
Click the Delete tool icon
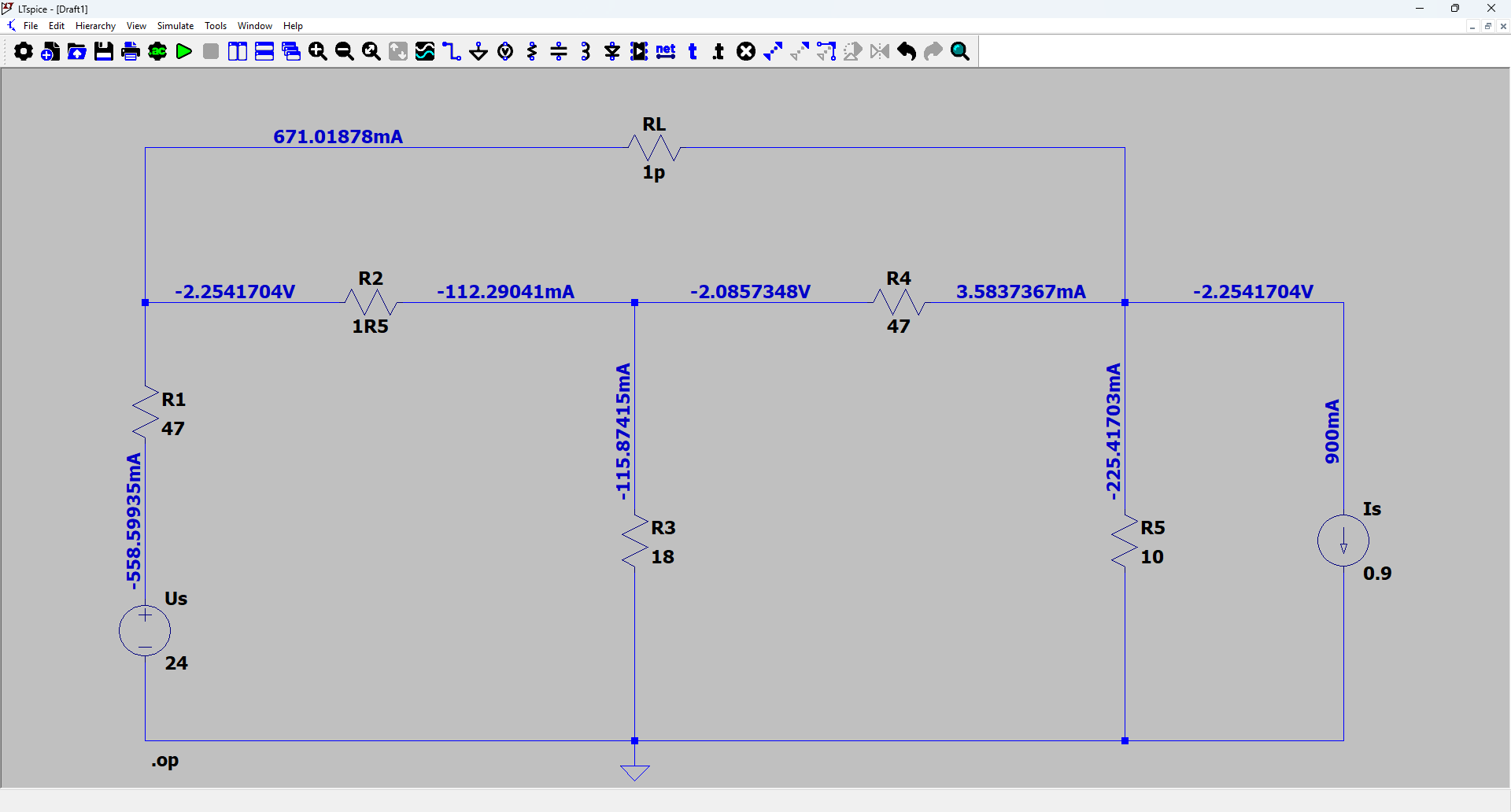746,52
